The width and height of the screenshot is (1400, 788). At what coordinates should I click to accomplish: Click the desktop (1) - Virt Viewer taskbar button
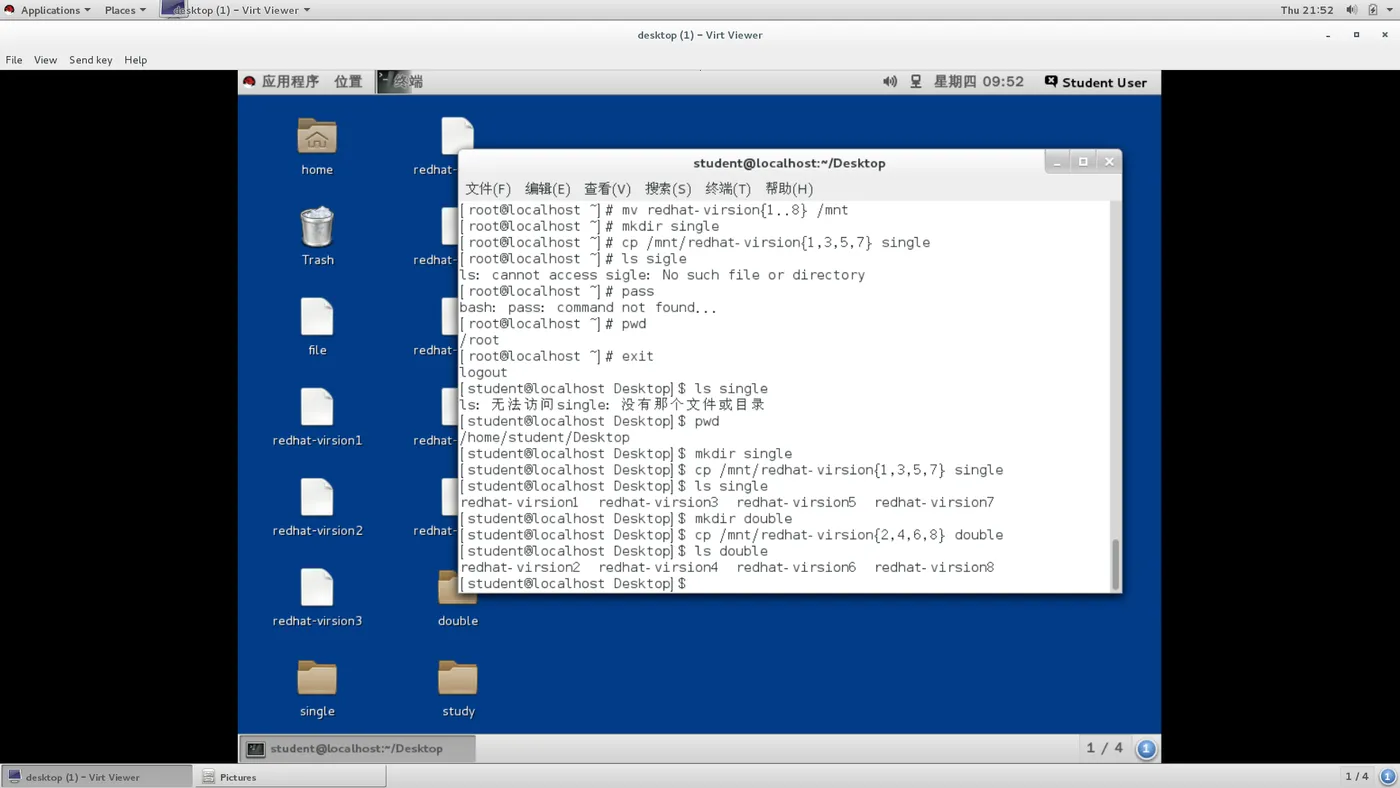pos(96,777)
